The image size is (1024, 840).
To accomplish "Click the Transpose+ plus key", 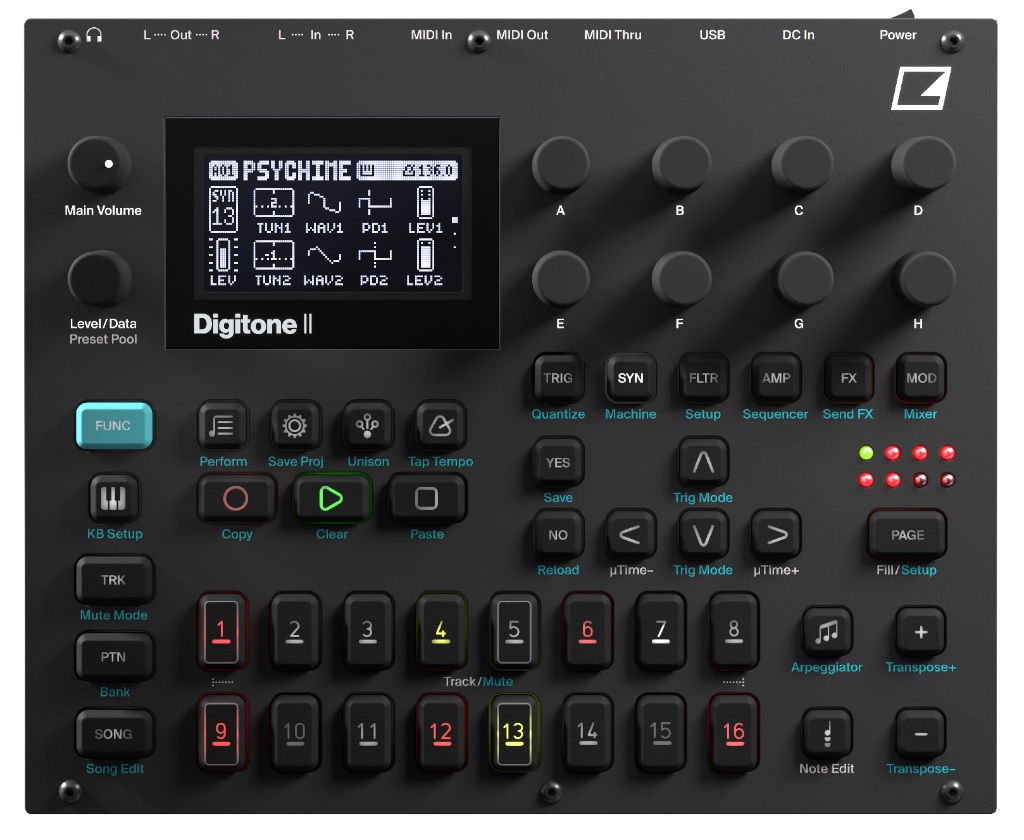I will point(921,632).
